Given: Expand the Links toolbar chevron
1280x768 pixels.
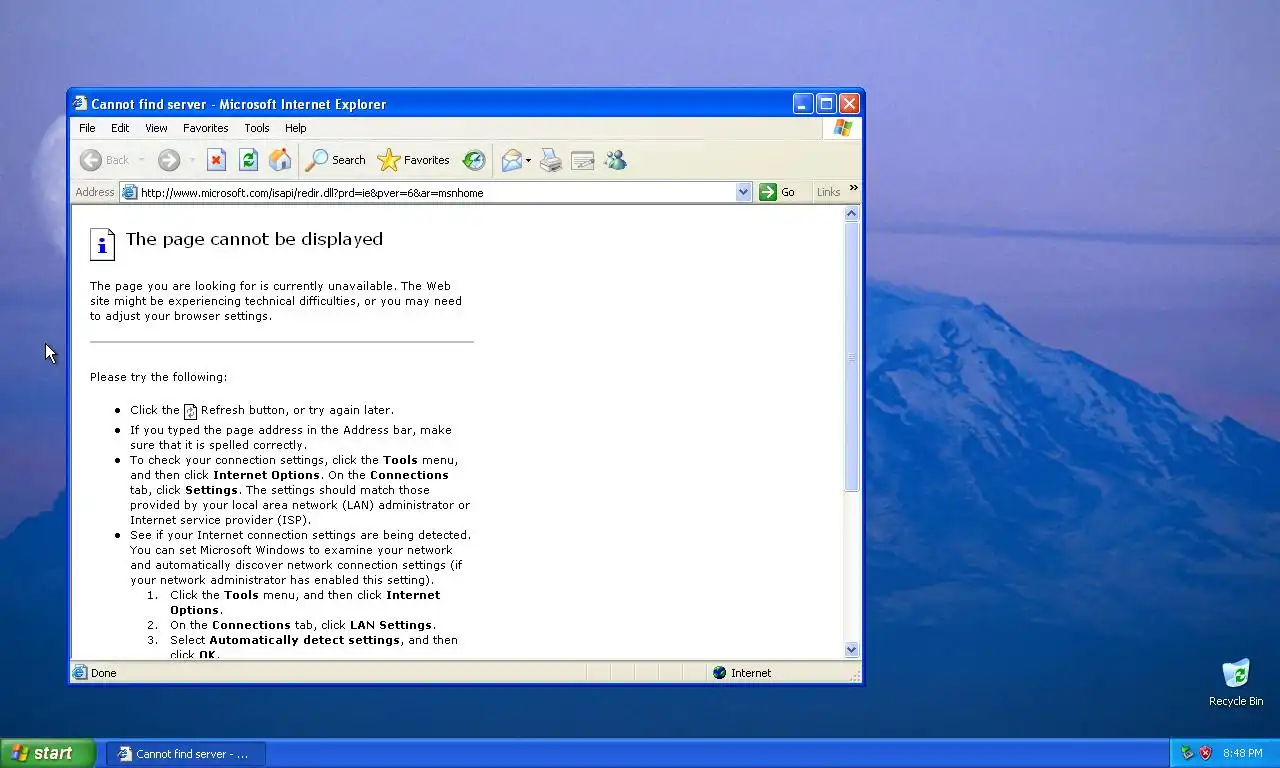Looking at the screenshot, I should [853, 188].
